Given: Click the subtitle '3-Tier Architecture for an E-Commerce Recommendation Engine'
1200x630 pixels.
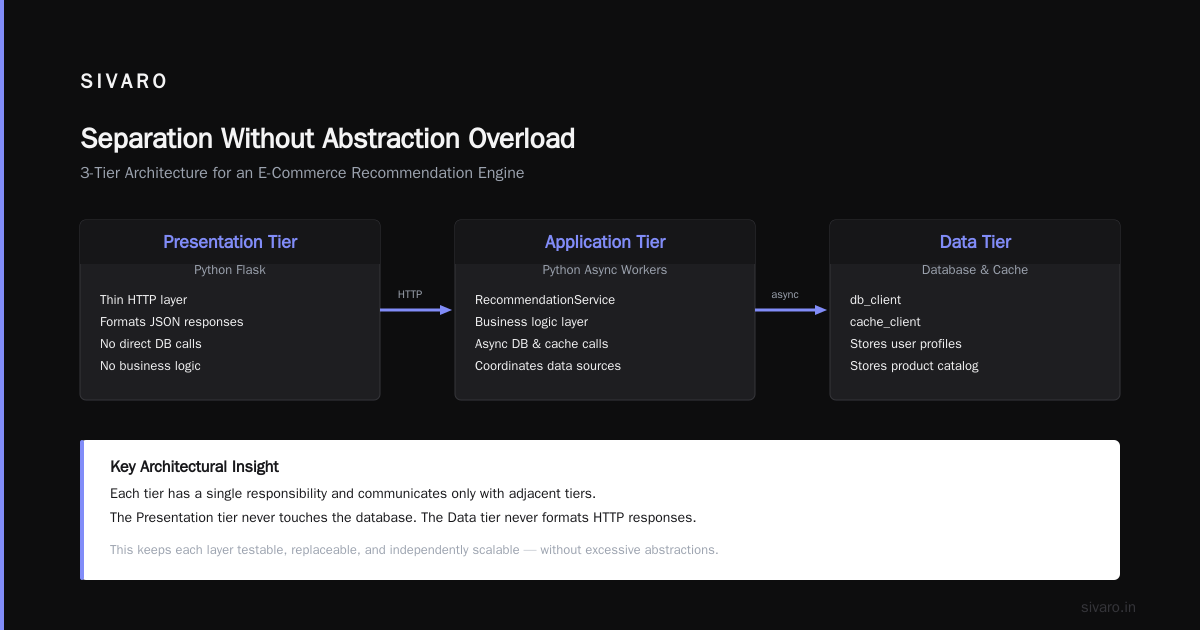Looking at the screenshot, I should tap(302, 173).
